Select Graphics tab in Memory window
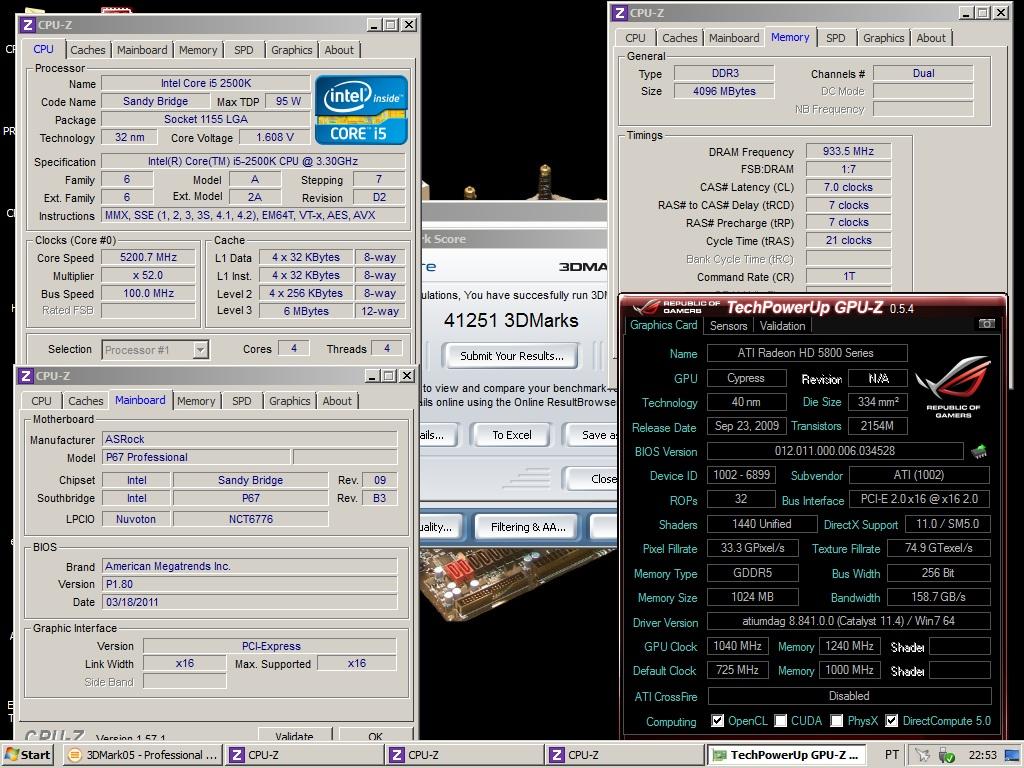This screenshot has width=1024, height=768. [883, 39]
